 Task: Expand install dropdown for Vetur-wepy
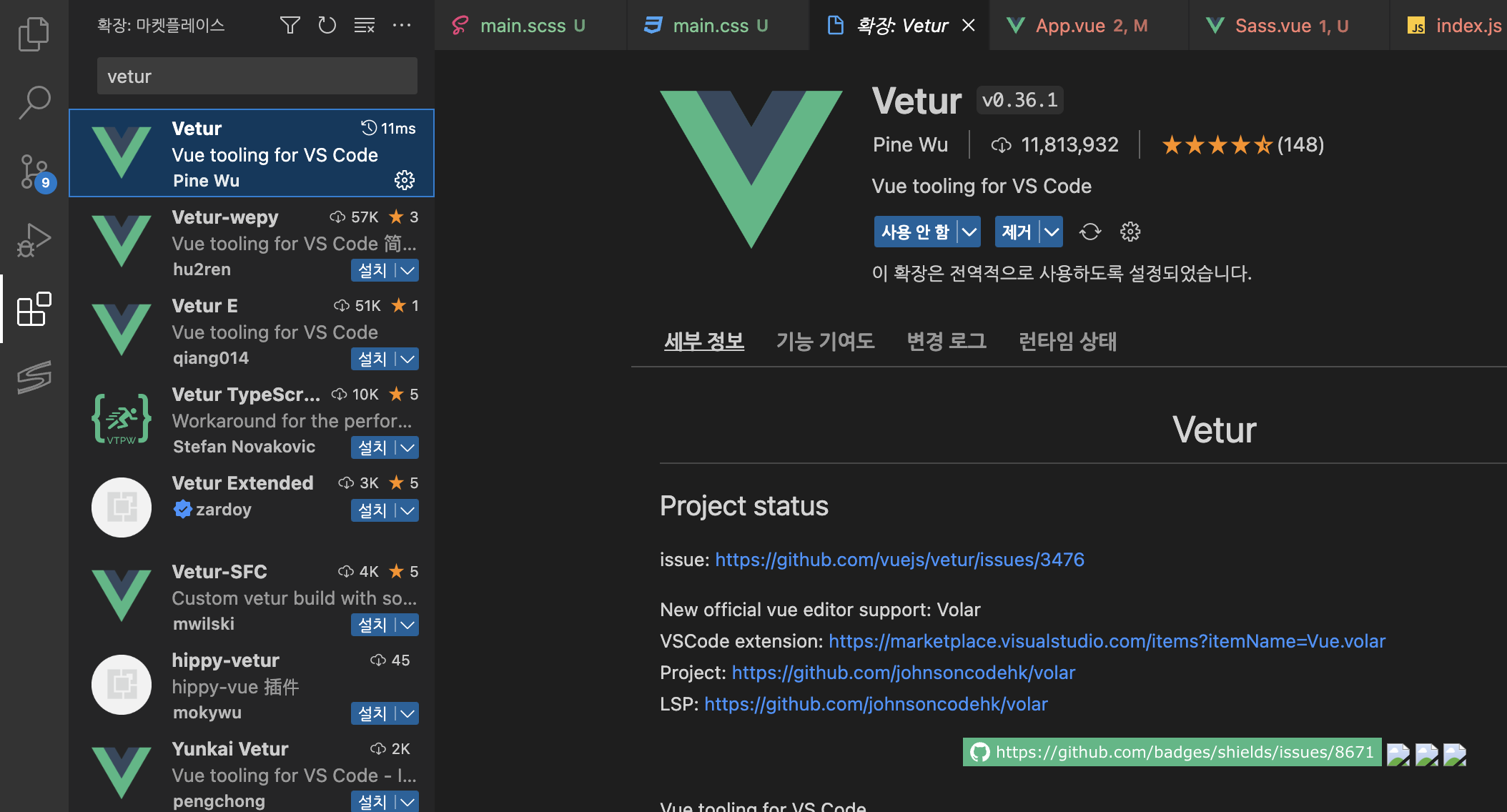407,270
